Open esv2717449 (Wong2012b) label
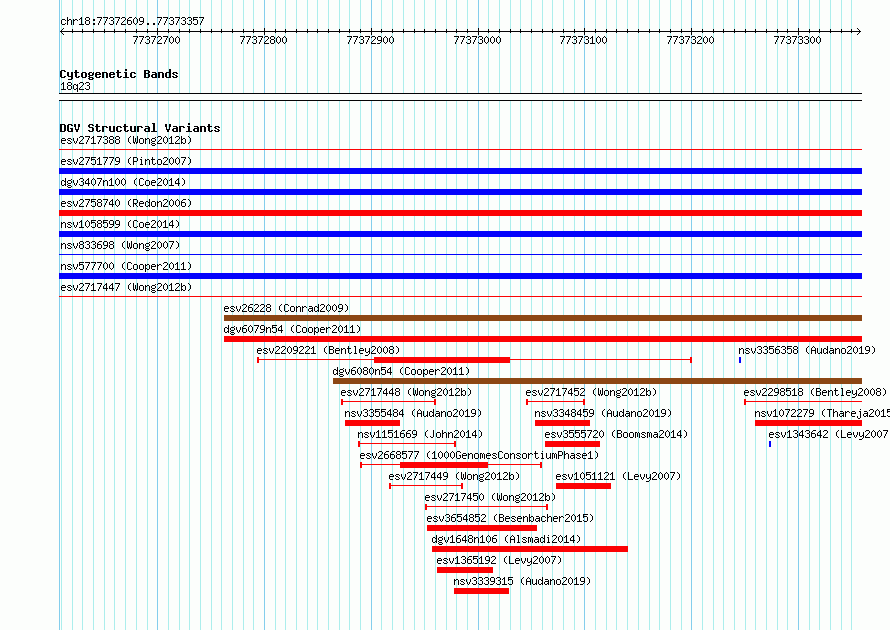The width and height of the screenshot is (890, 630). click(x=454, y=476)
